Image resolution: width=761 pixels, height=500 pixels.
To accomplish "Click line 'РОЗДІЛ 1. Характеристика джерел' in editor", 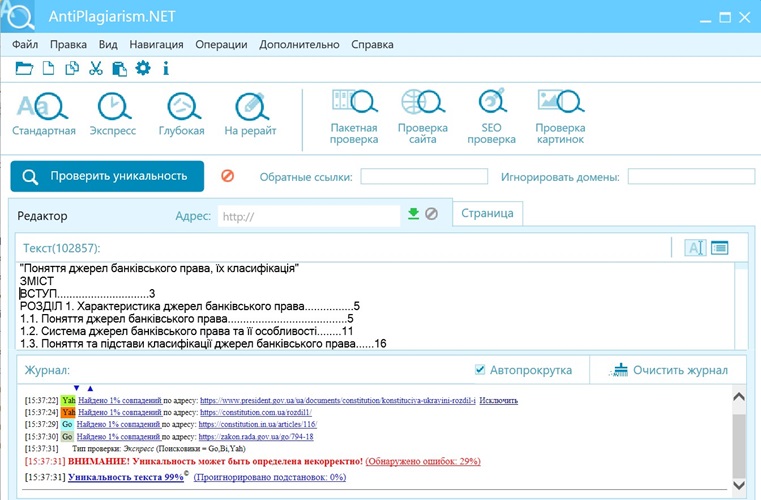I will tap(190, 306).
